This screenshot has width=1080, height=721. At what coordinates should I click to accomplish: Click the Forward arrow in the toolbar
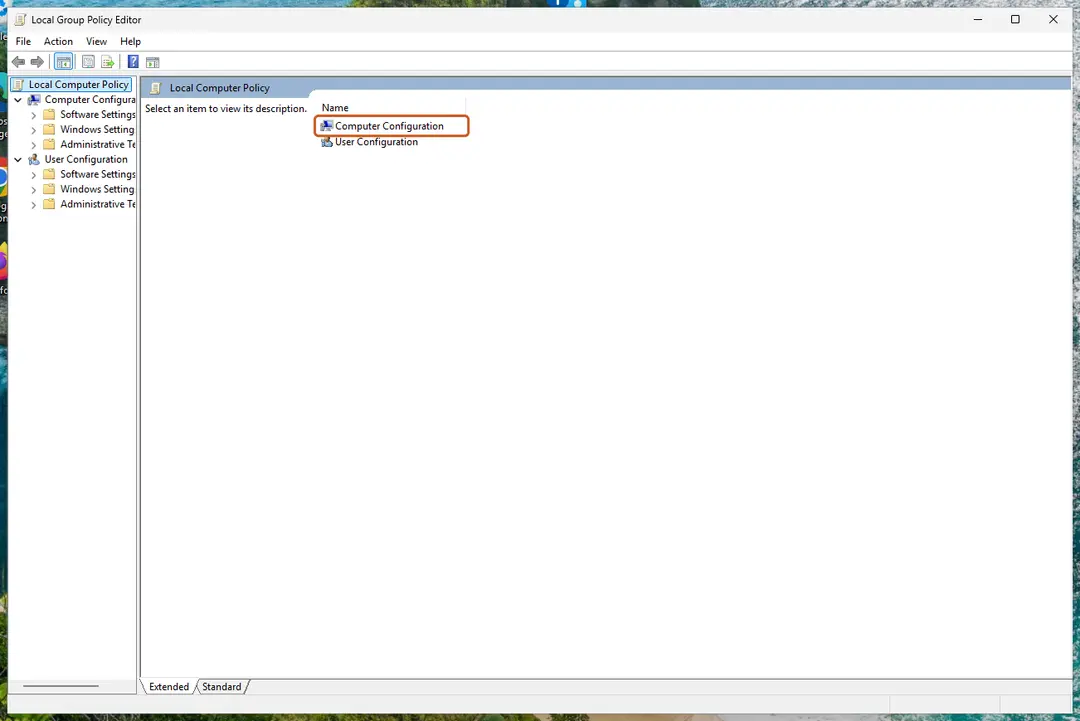pyautogui.click(x=37, y=62)
